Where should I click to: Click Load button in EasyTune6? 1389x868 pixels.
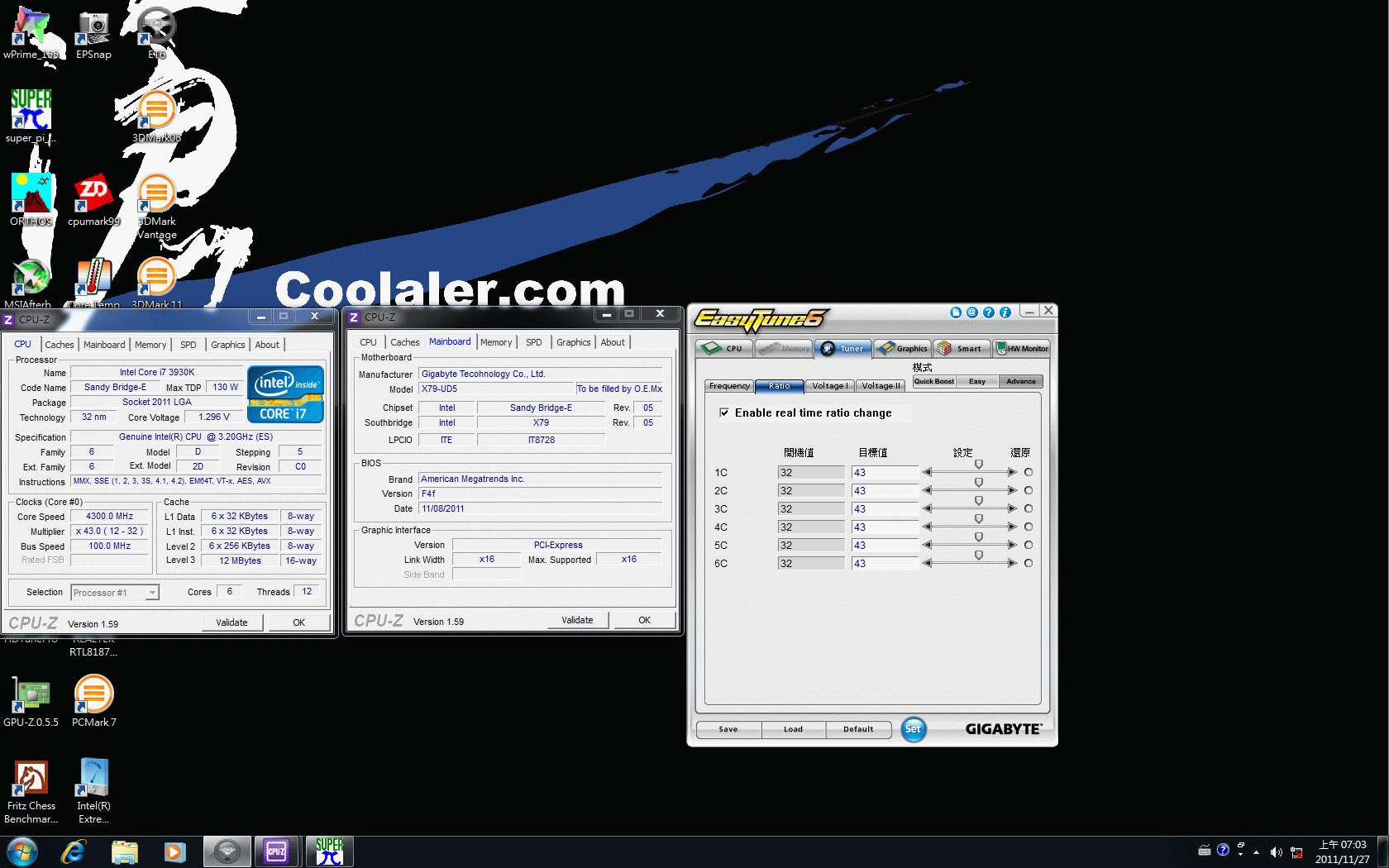794,729
